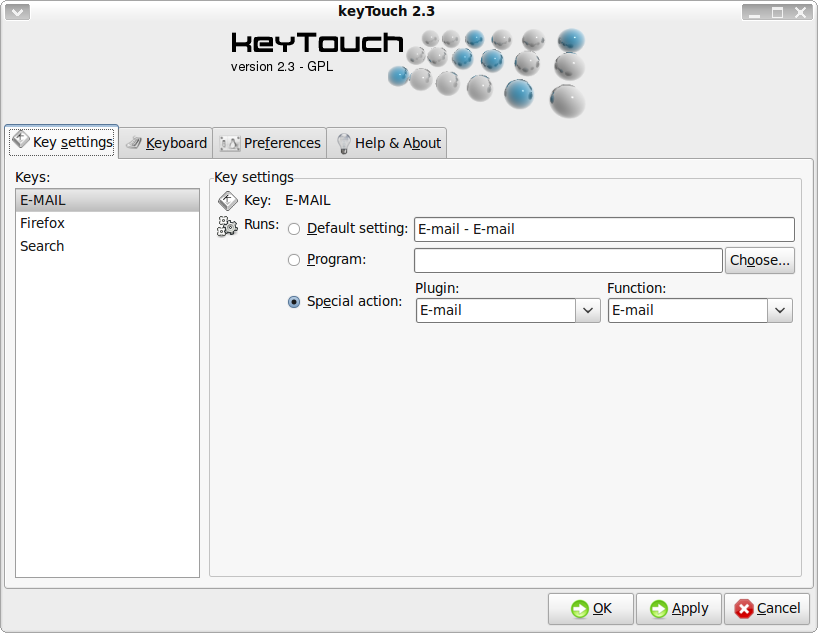This screenshot has height=633, width=818.
Task: Select Firefox in the Keys list
Action: coord(43,223)
